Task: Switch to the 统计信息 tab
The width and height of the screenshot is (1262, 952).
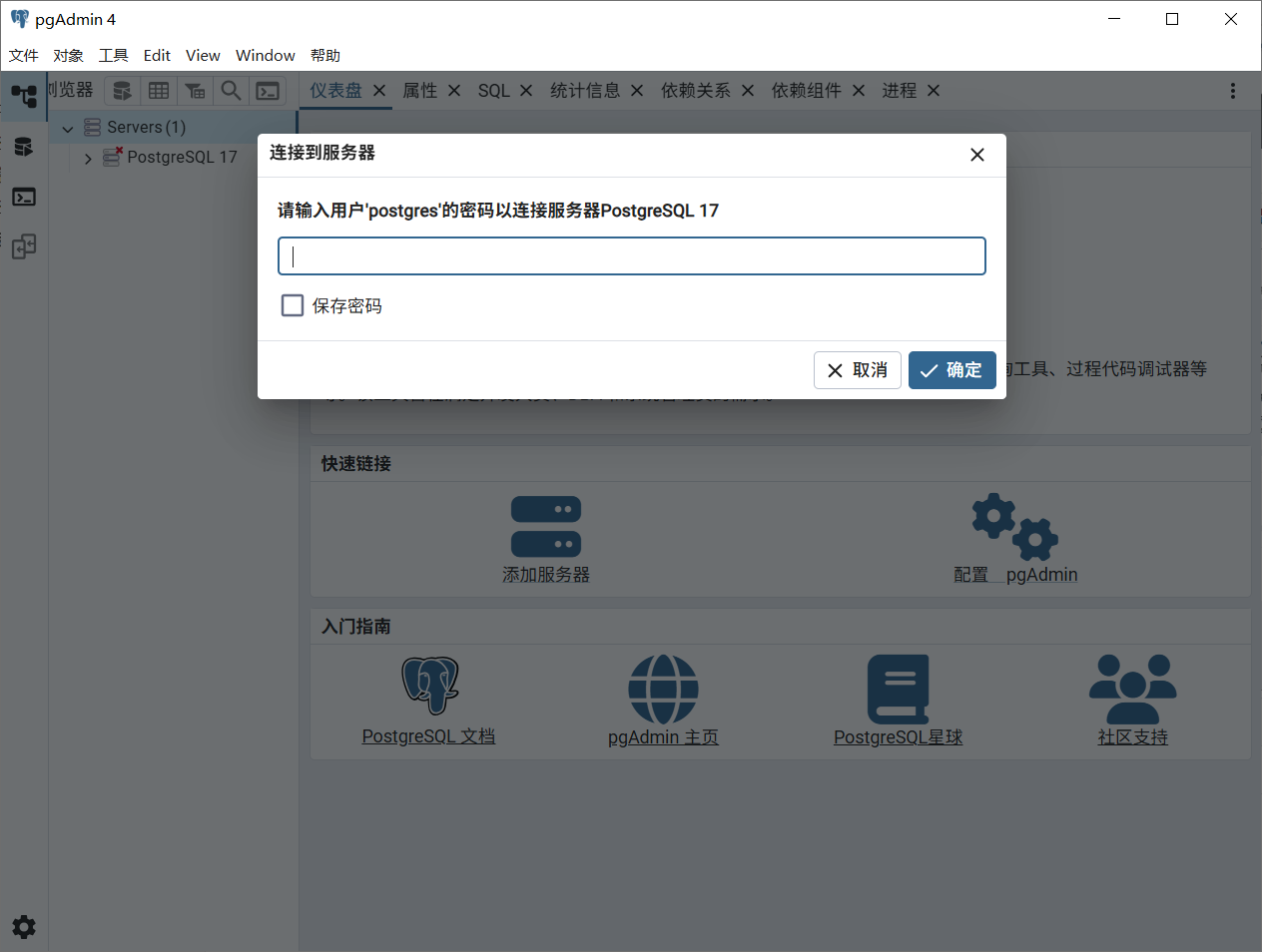Action: 585,91
